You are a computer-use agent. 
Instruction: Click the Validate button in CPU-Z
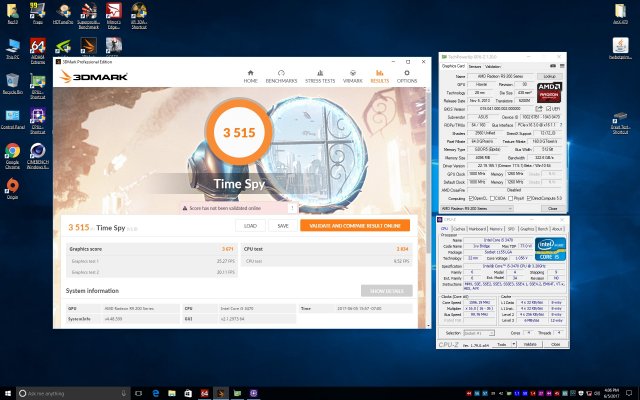[530, 344]
